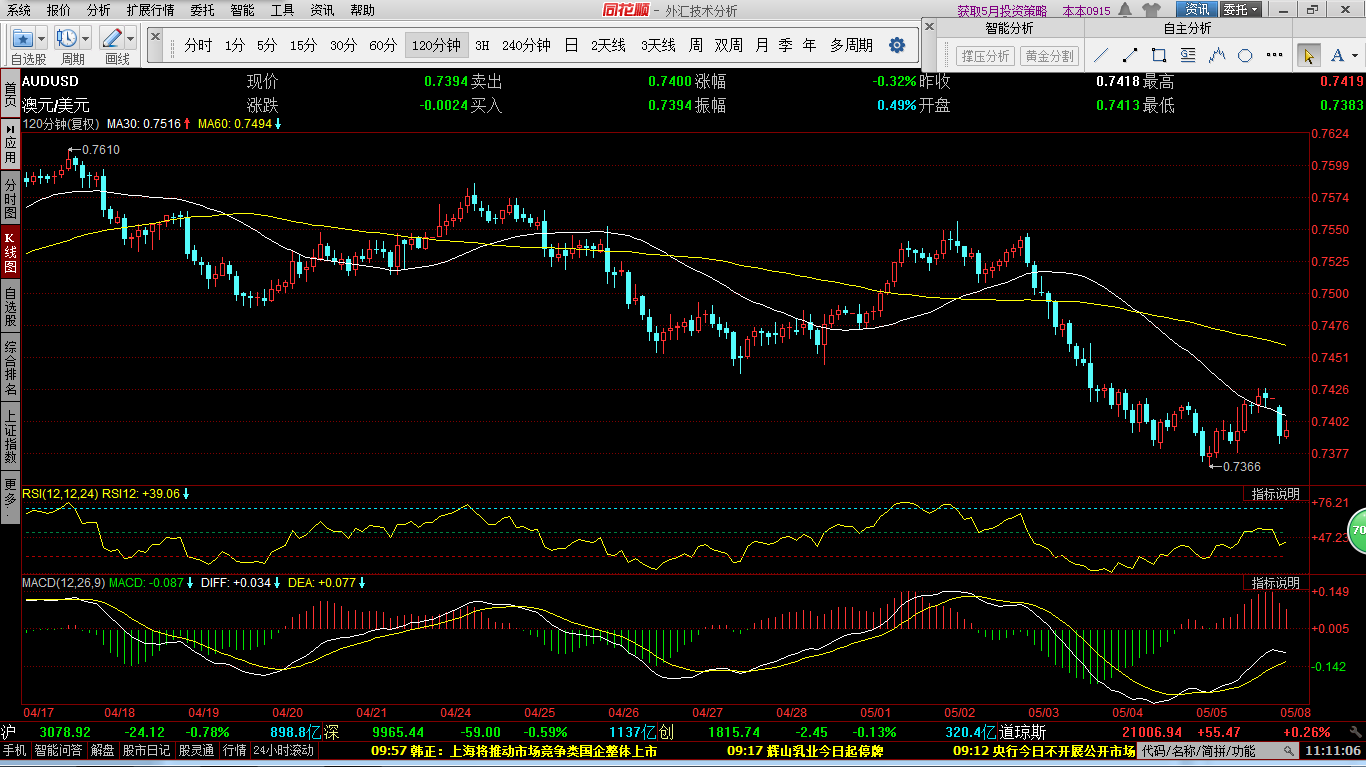Open period settings gear icon

[897, 45]
